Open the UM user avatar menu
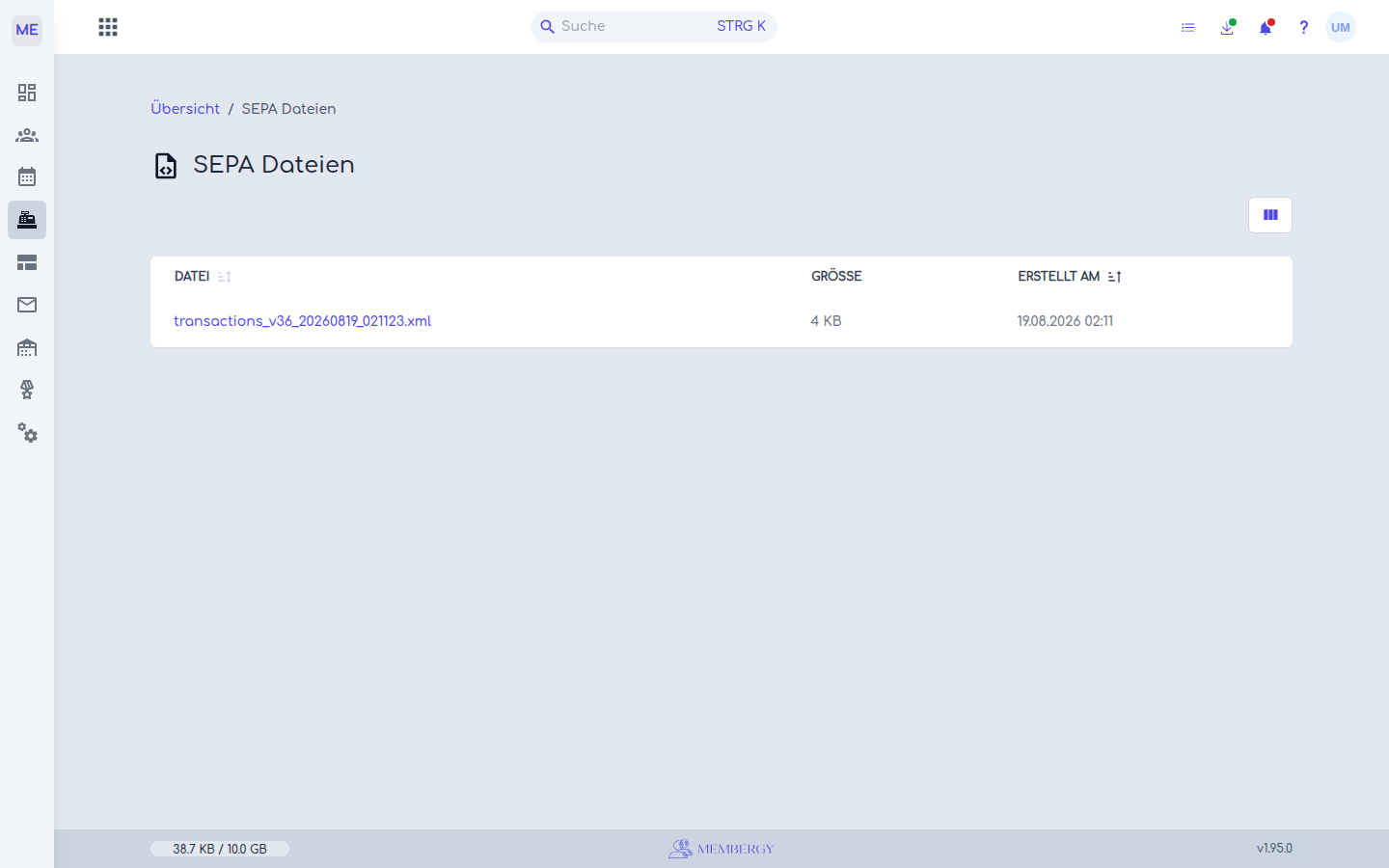The image size is (1389, 868). (x=1341, y=27)
